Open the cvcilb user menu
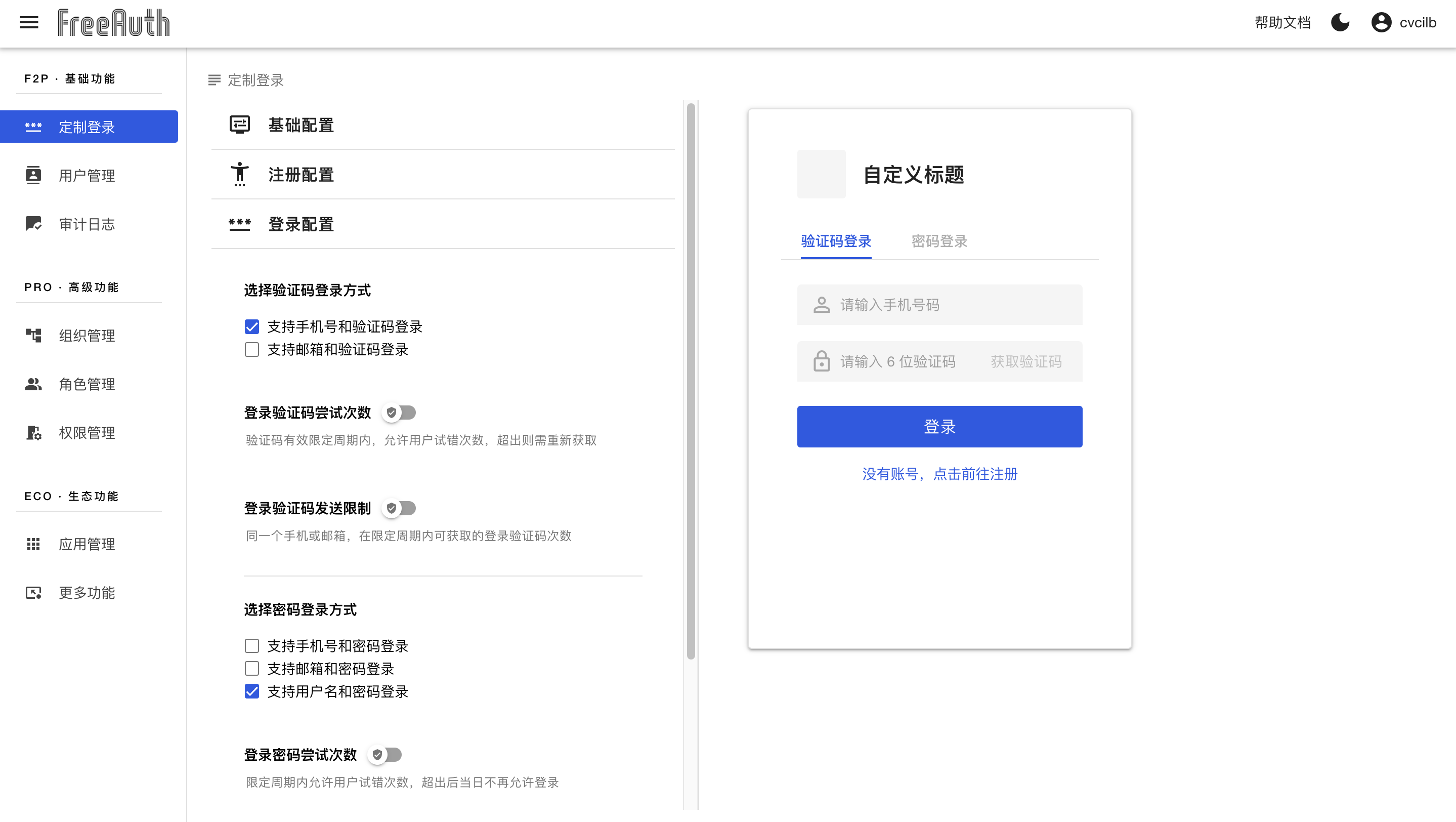 coord(1404,23)
